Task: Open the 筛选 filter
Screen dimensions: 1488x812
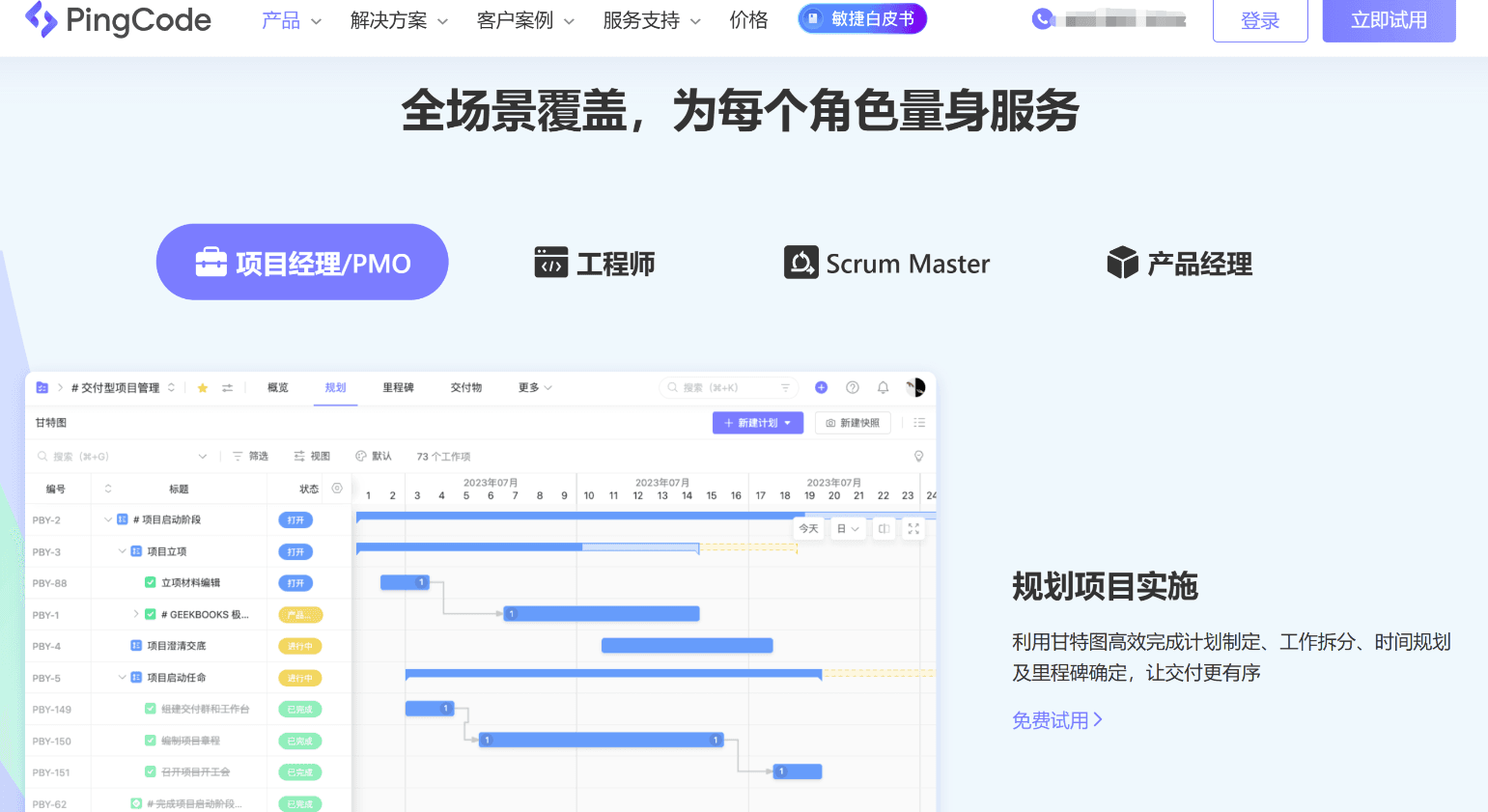Action: click(250, 457)
